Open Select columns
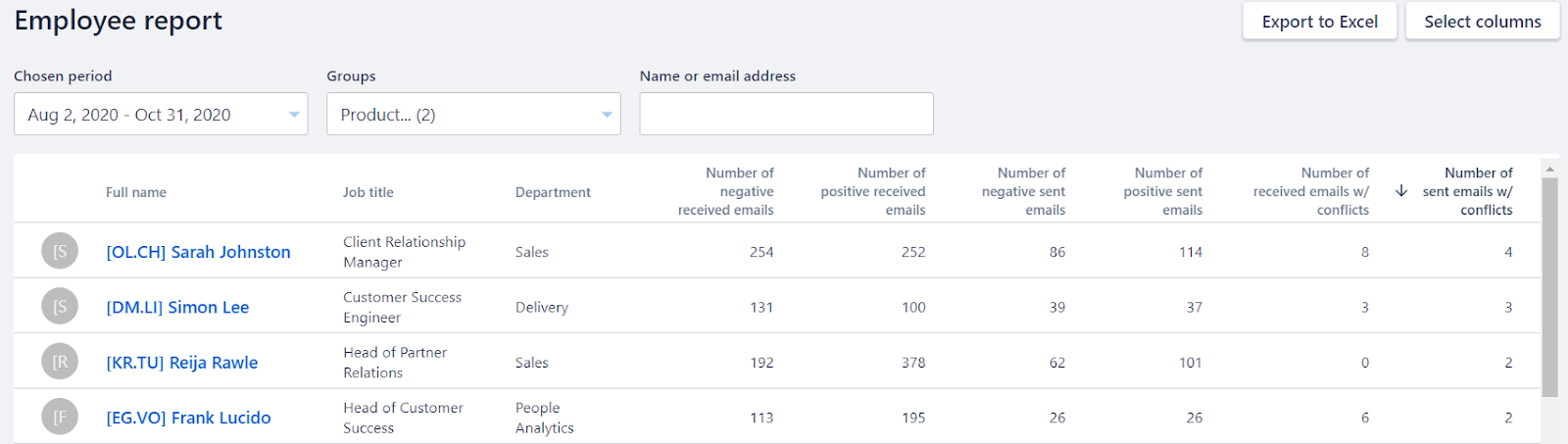This screenshot has height=444, width=1568. coord(1482,22)
